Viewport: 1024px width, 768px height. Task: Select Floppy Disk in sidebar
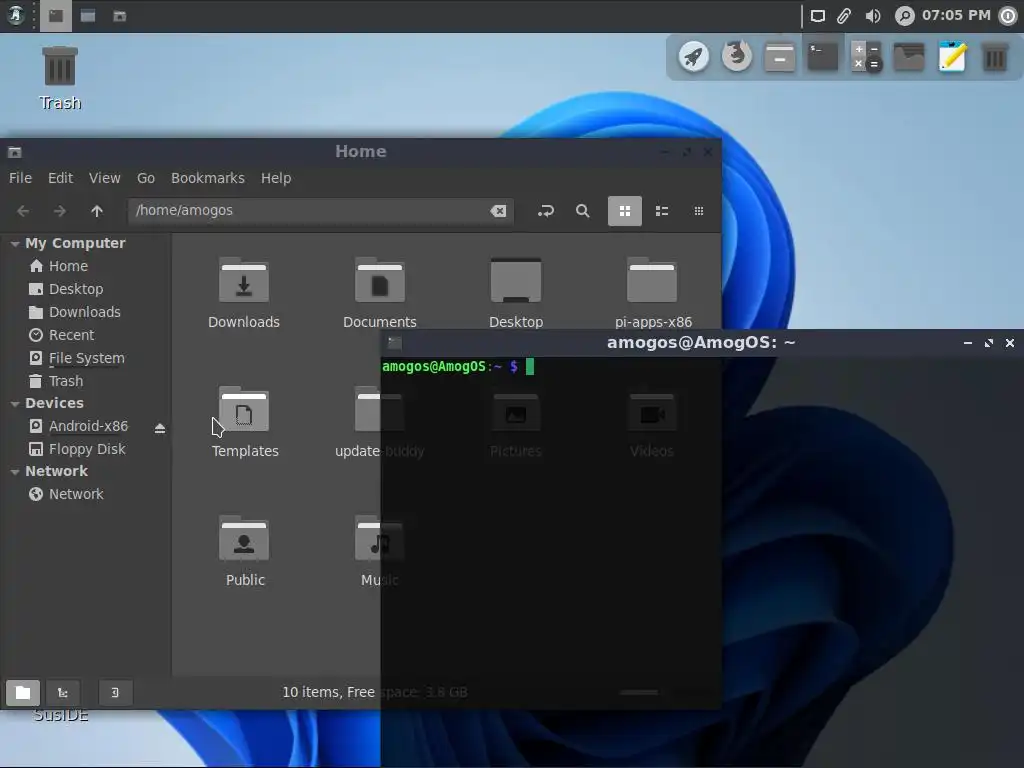[86, 449]
